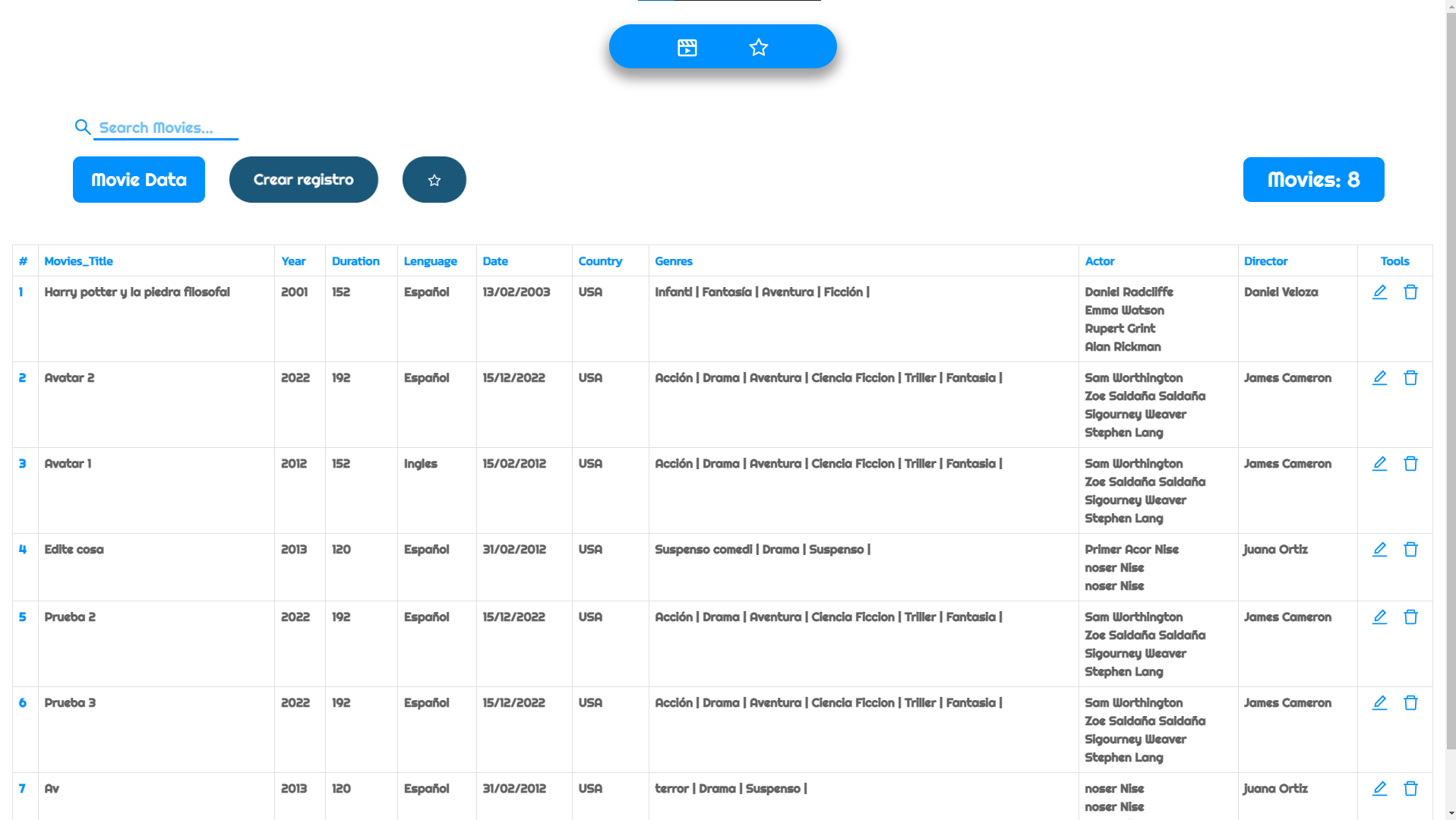Click the Tools column header

1395,261
